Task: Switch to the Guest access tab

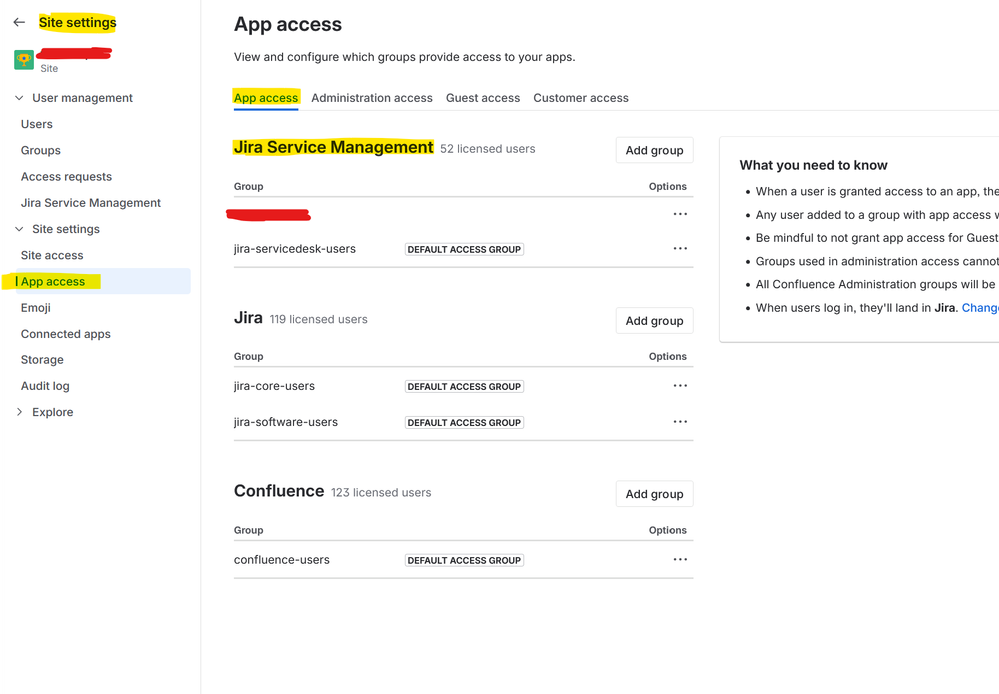Action: pyautogui.click(x=482, y=98)
